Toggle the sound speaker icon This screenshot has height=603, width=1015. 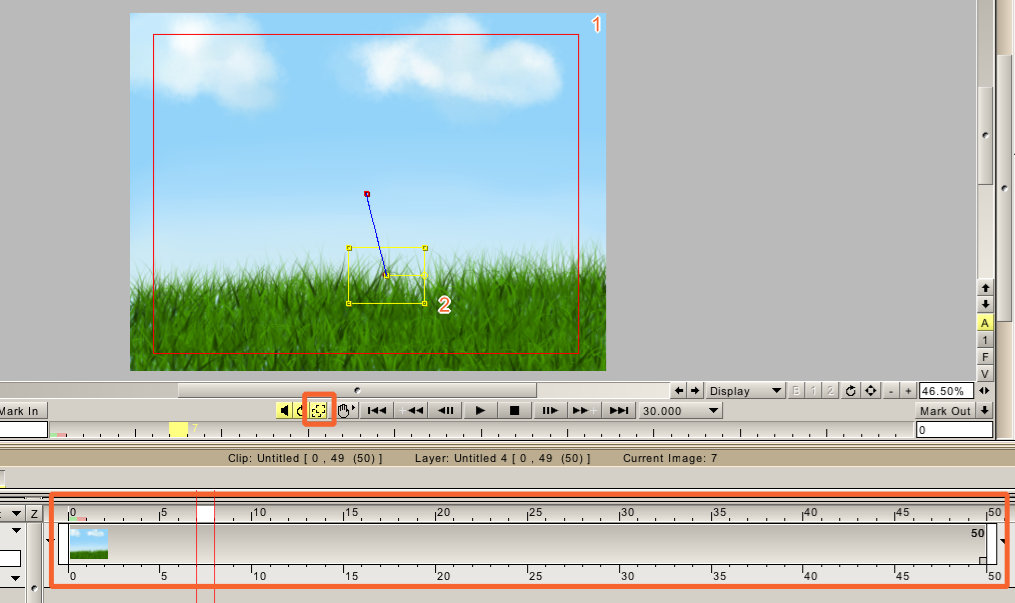[x=284, y=411]
